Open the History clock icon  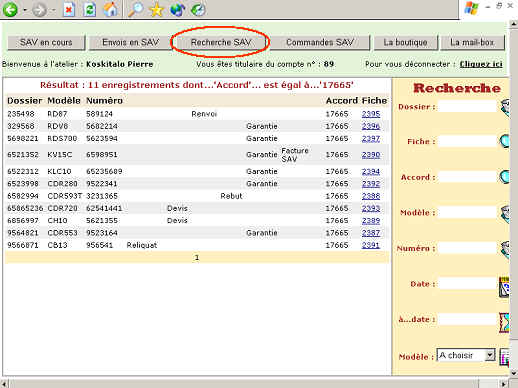pyautogui.click(x=198, y=9)
